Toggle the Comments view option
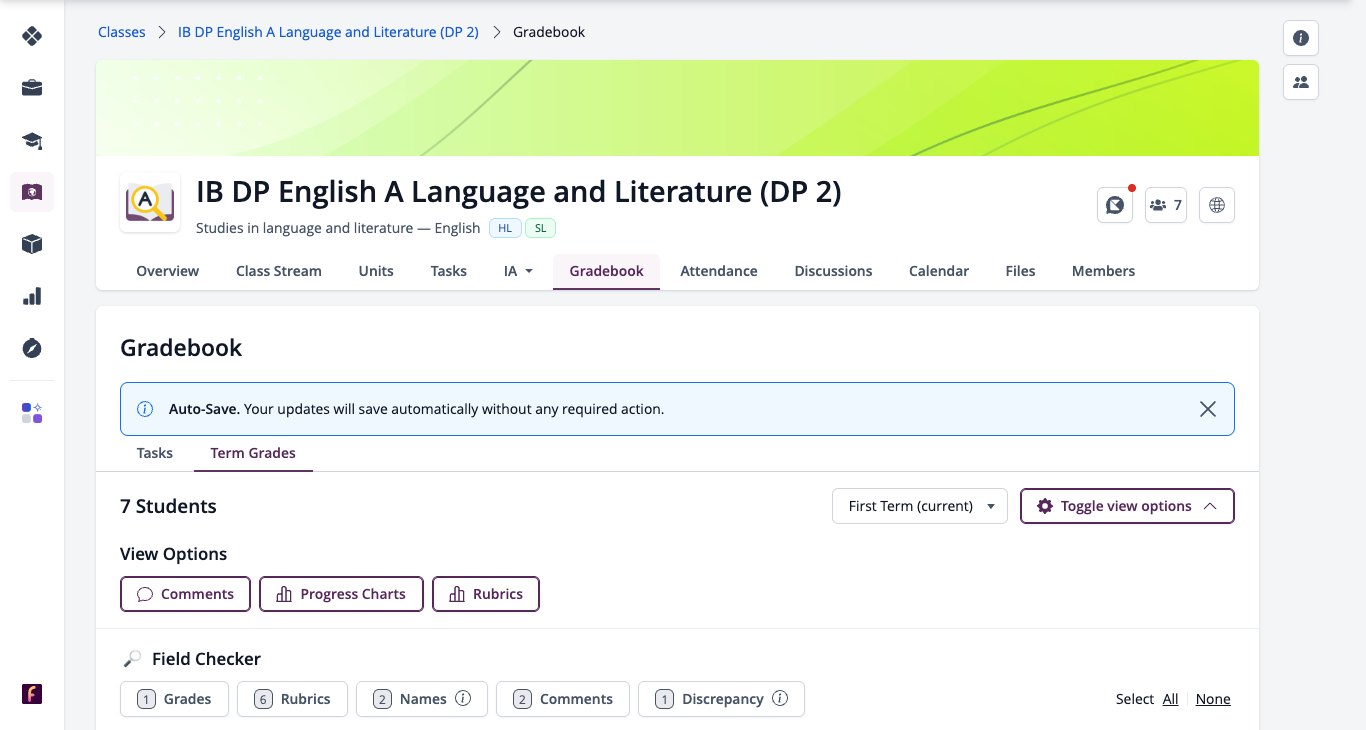Viewport: 1366px width, 730px height. pyautogui.click(x=185, y=594)
